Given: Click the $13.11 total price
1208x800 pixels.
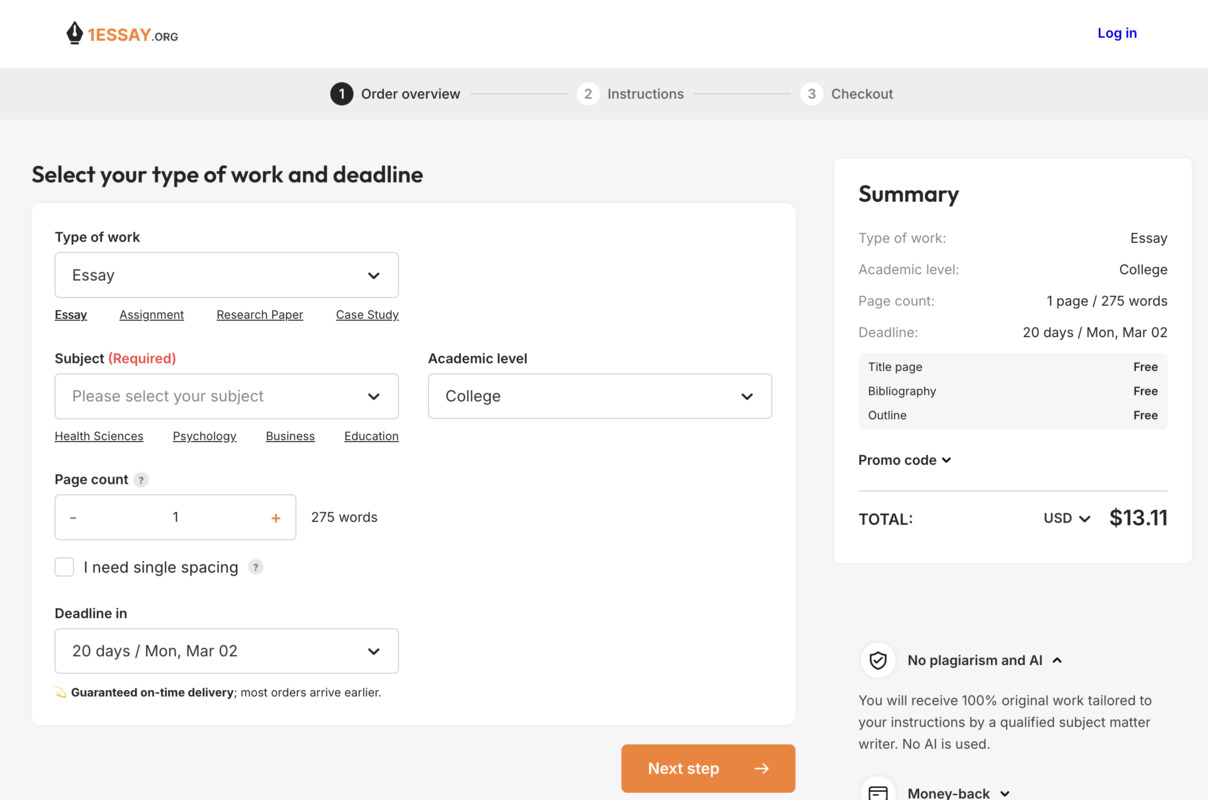Looking at the screenshot, I should 1138,518.
